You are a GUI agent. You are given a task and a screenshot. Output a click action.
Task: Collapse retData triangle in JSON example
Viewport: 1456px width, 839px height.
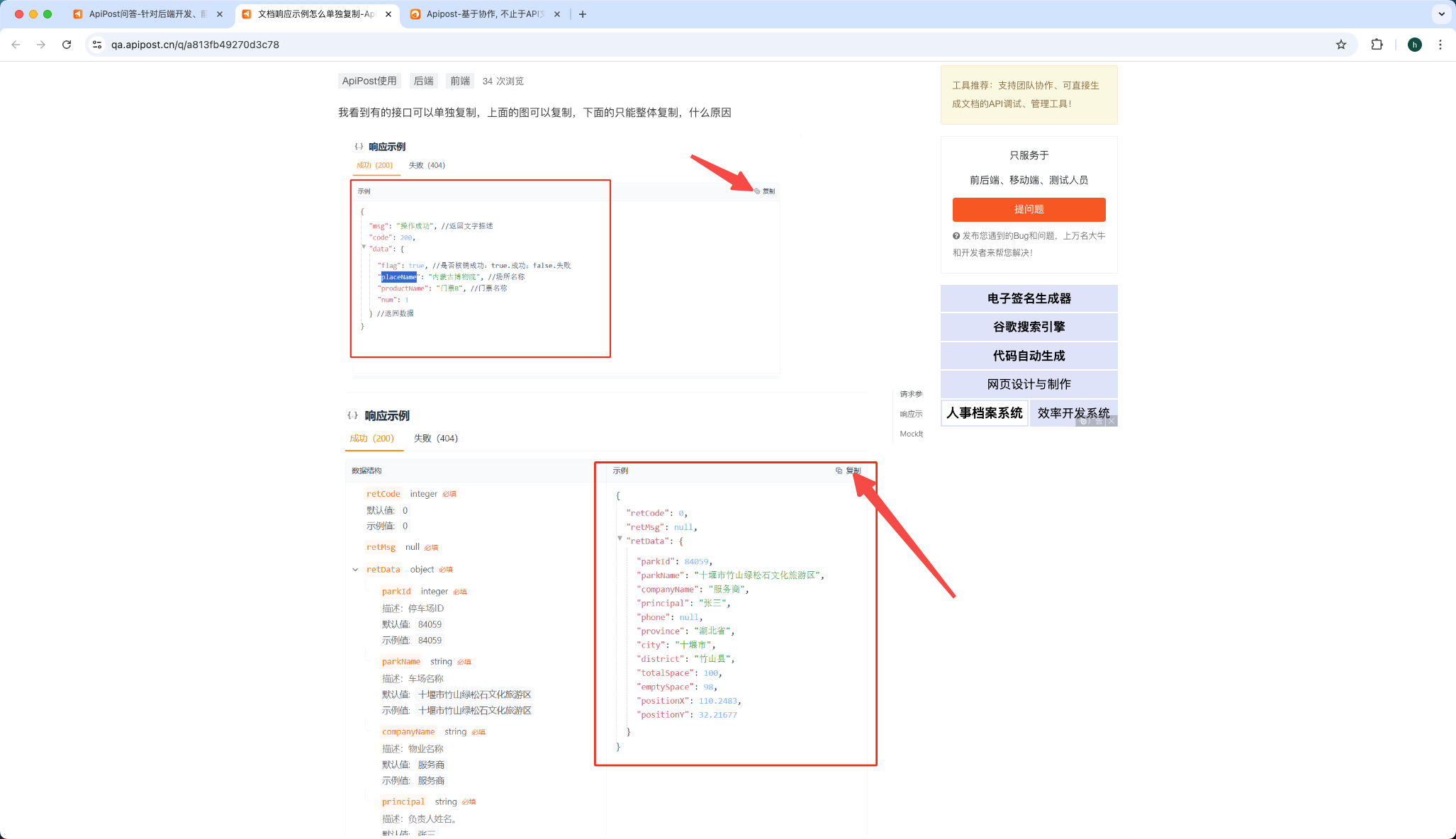click(x=620, y=539)
